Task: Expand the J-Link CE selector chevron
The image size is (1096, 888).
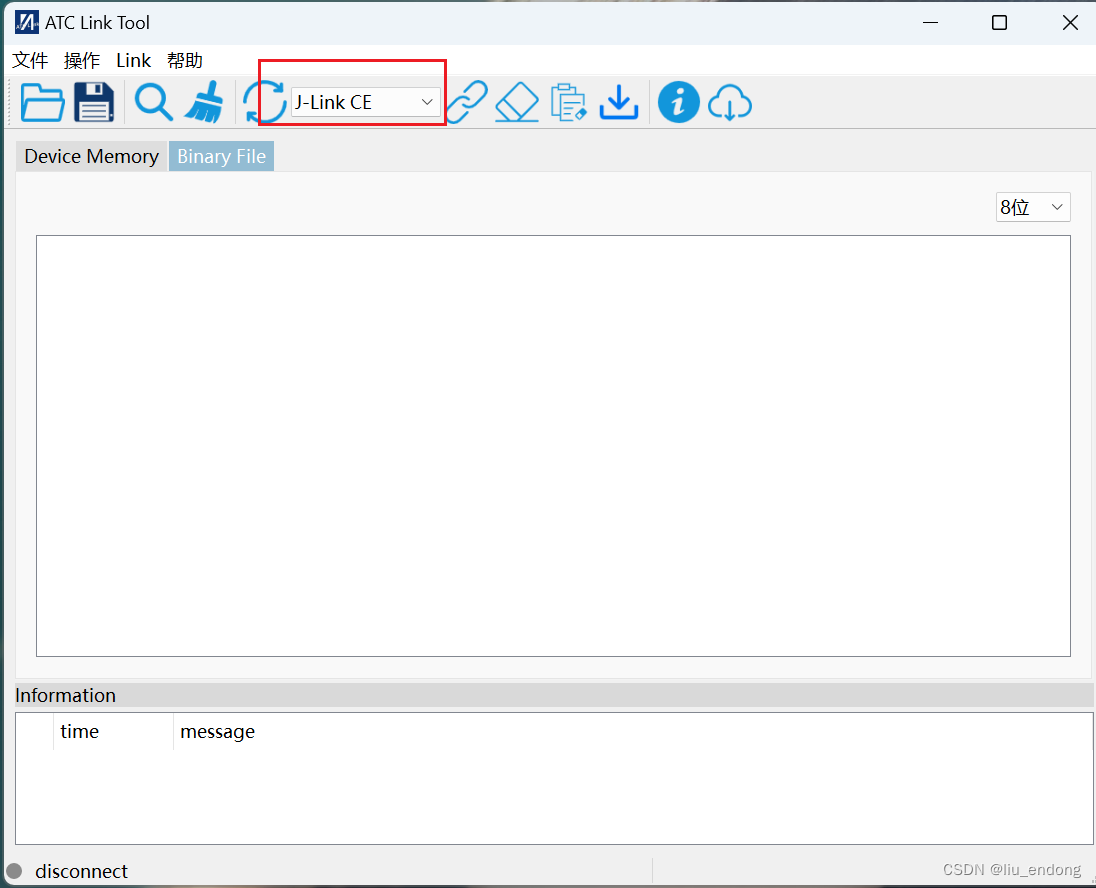Action: pyautogui.click(x=427, y=102)
